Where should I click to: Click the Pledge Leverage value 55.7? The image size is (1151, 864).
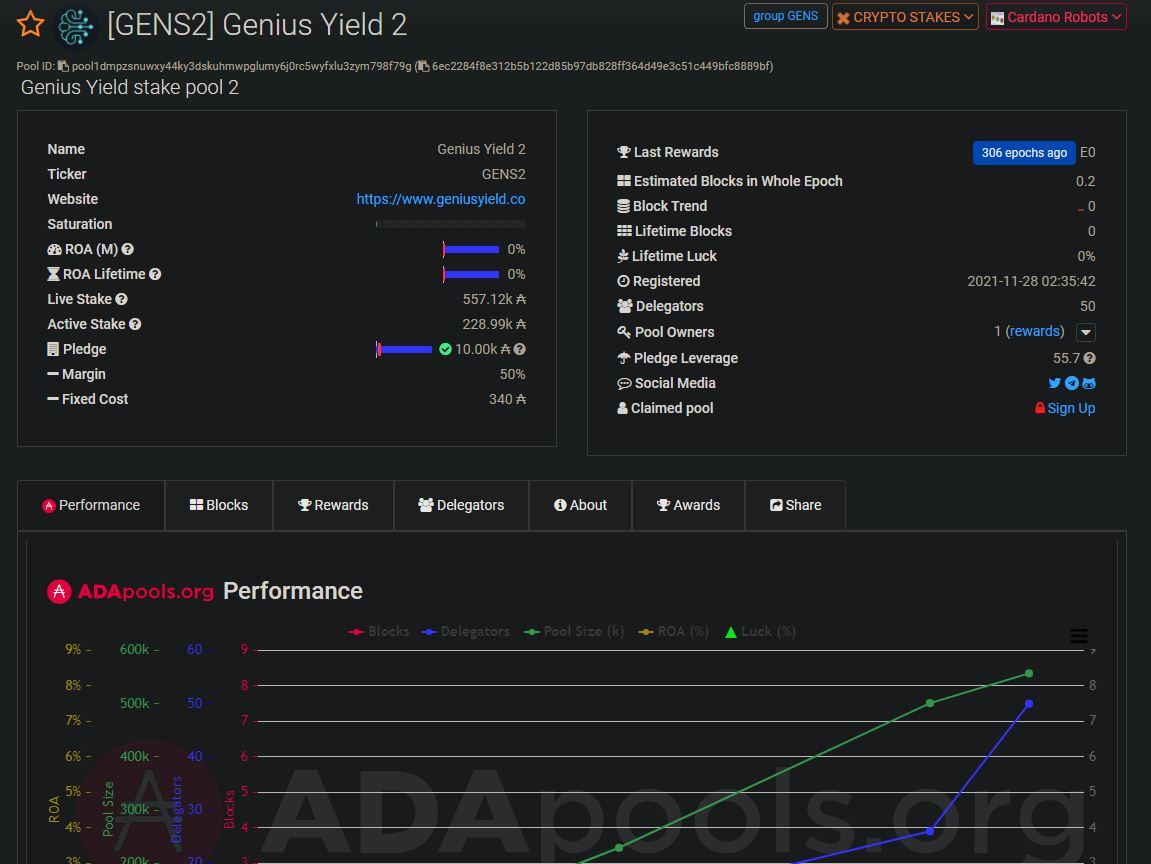tap(1066, 358)
